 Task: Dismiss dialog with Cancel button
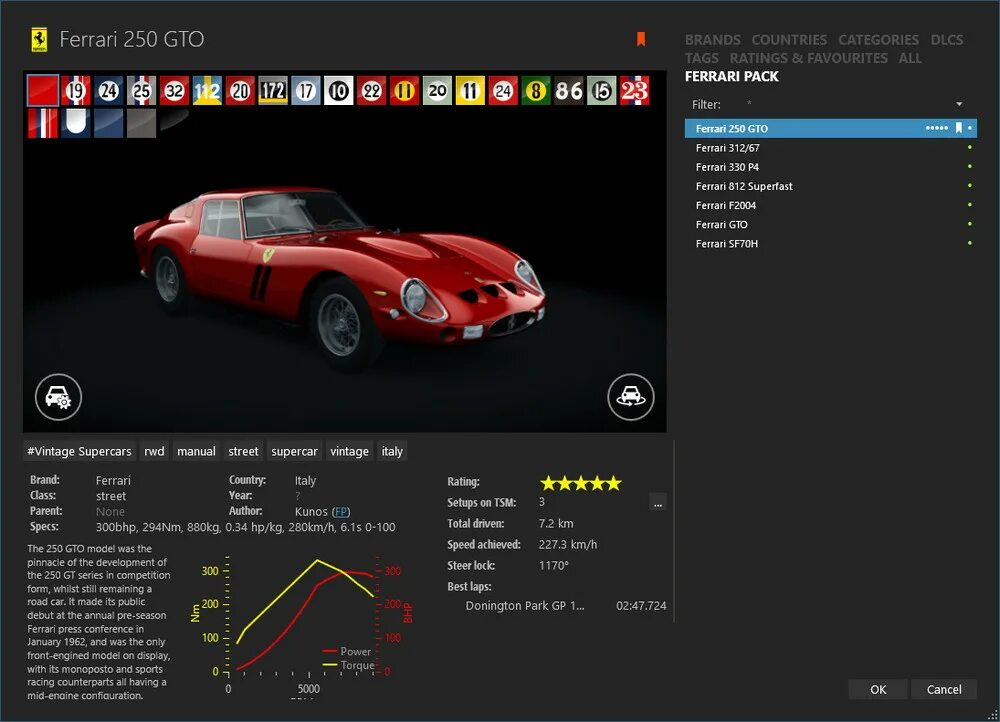944,689
